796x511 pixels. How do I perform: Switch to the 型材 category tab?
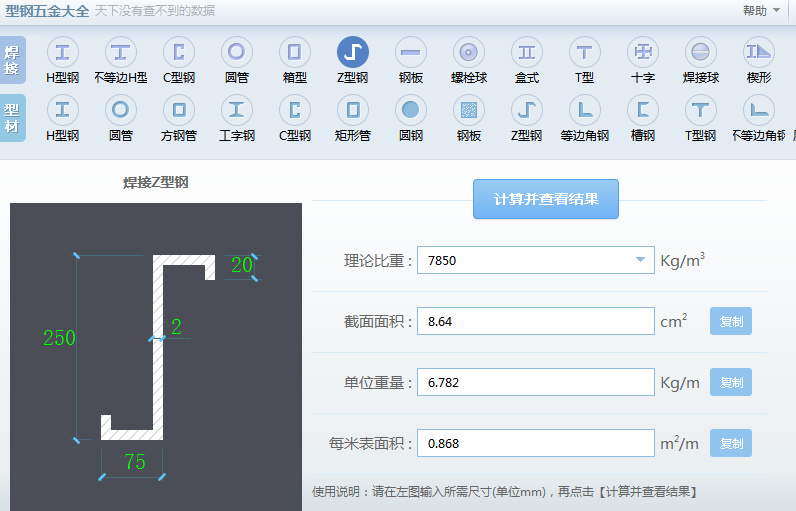pyautogui.click(x=12, y=118)
